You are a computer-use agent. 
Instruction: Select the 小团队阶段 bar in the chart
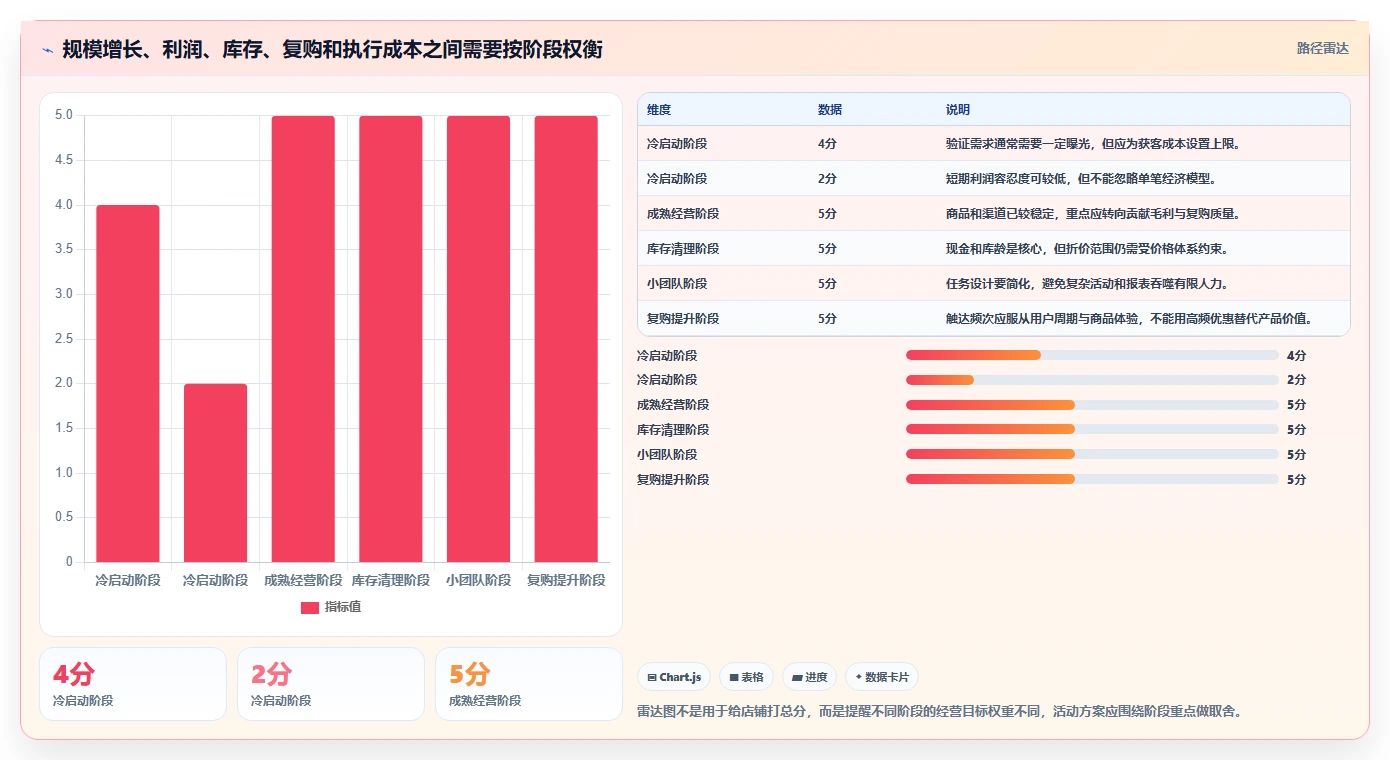tap(478, 339)
